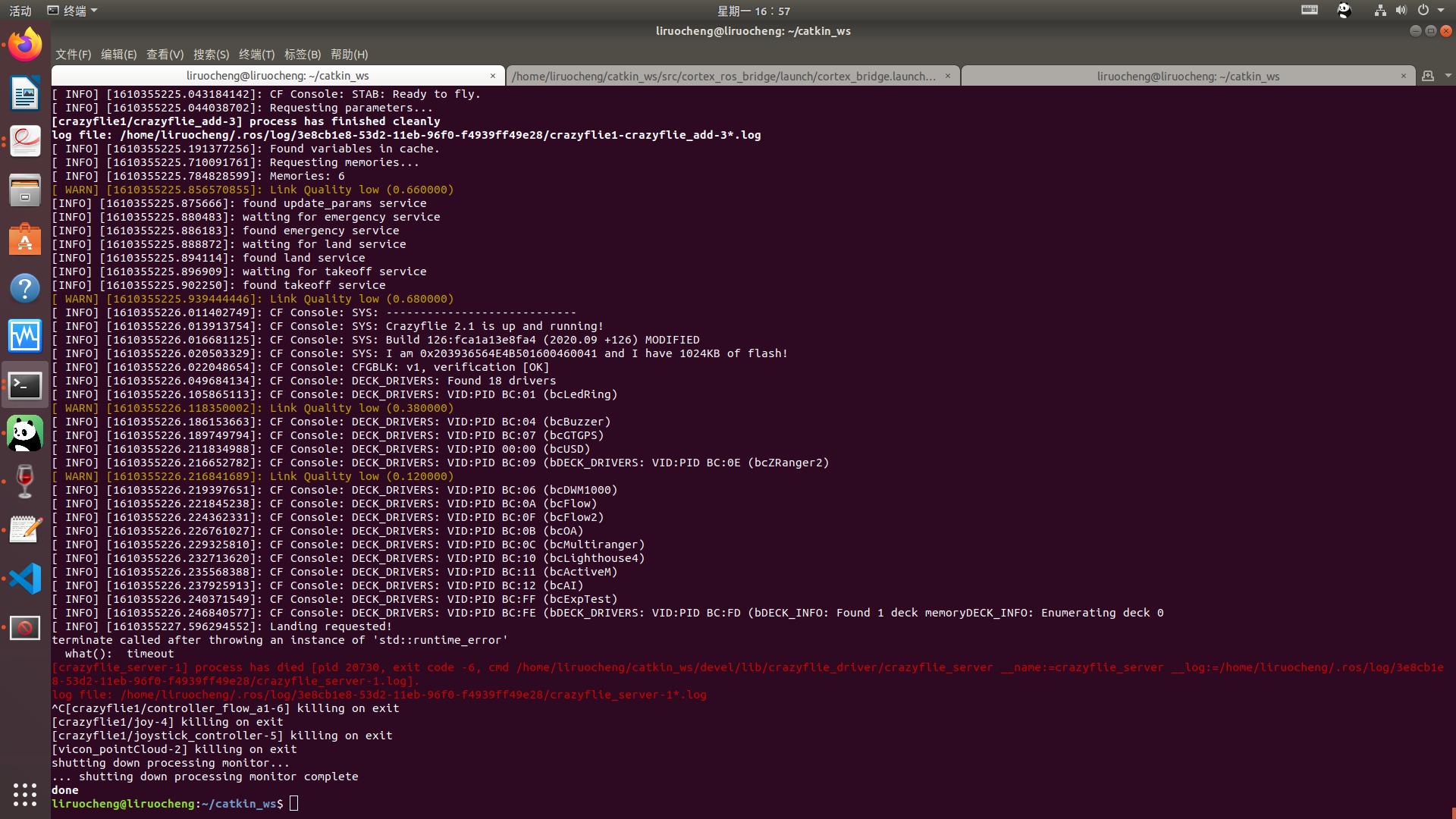The height and width of the screenshot is (819, 1456).
Task: Open the Wine glass application icon
Action: pyautogui.click(x=25, y=482)
